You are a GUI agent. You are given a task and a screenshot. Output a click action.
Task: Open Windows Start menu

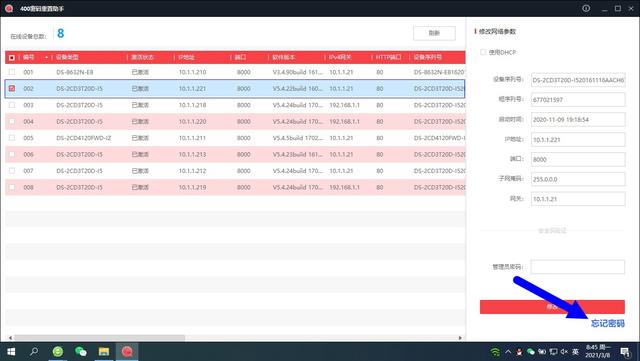[11, 352]
